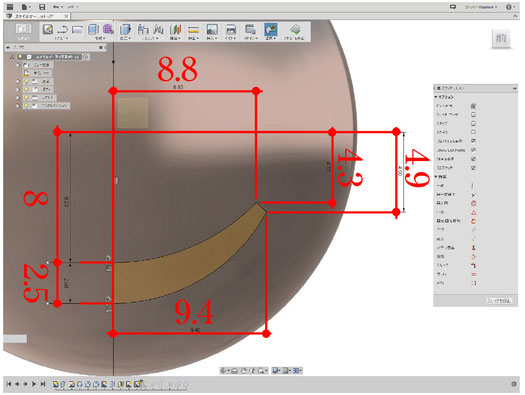Enable the Sketch Grid checkbox in palette options
The image size is (525, 395).
coord(473,114)
